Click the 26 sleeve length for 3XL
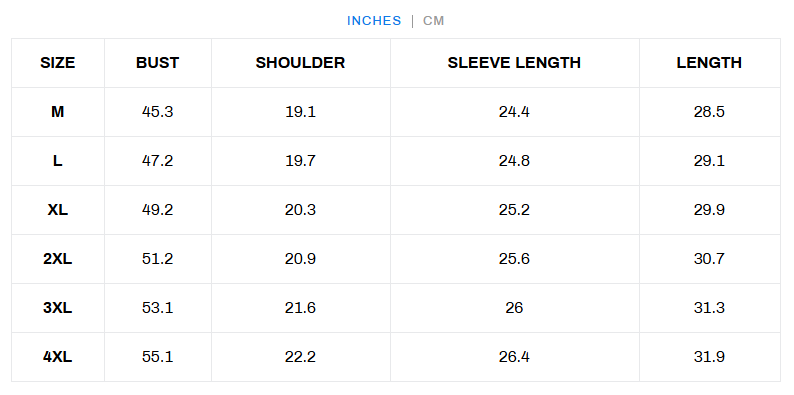The image size is (794, 395). [x=514, y=308]
